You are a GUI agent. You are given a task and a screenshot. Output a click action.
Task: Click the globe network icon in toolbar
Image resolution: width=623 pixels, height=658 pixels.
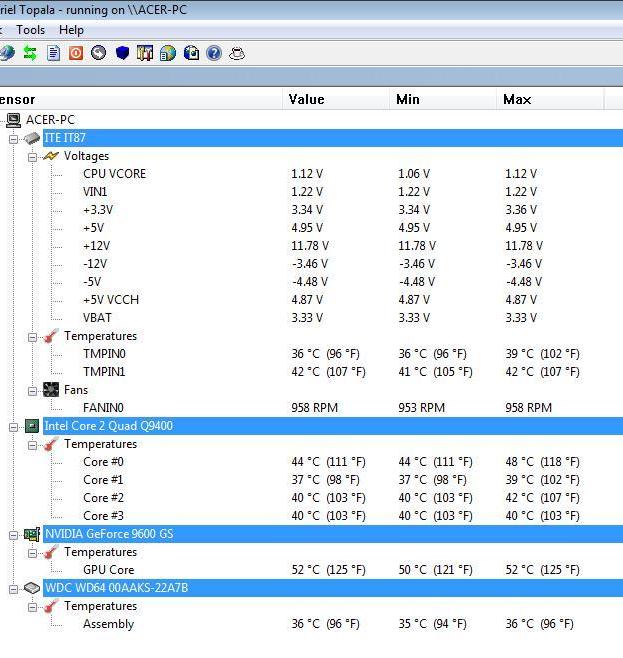(x=6, y=53)
